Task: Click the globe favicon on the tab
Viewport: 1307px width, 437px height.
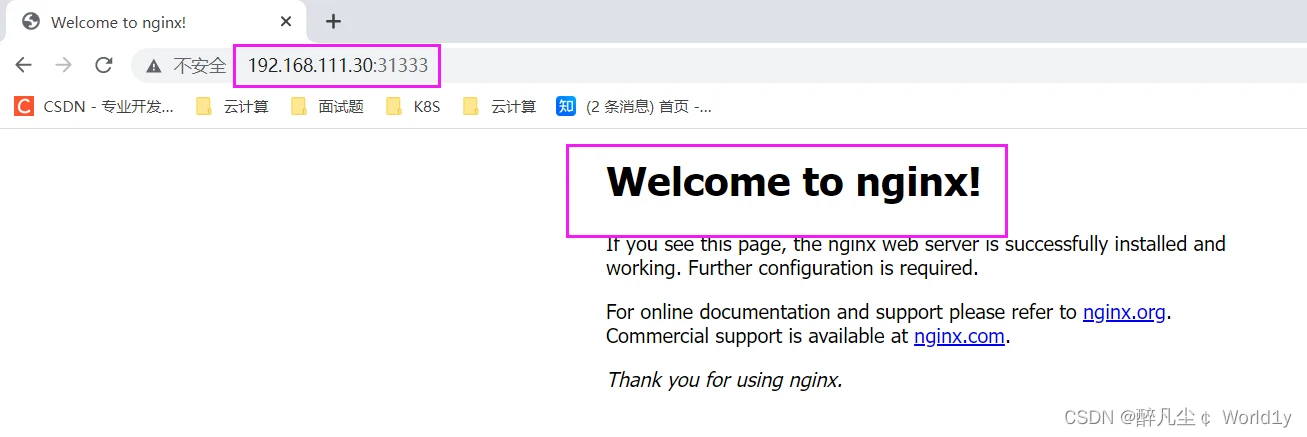Action: point(31,21)
